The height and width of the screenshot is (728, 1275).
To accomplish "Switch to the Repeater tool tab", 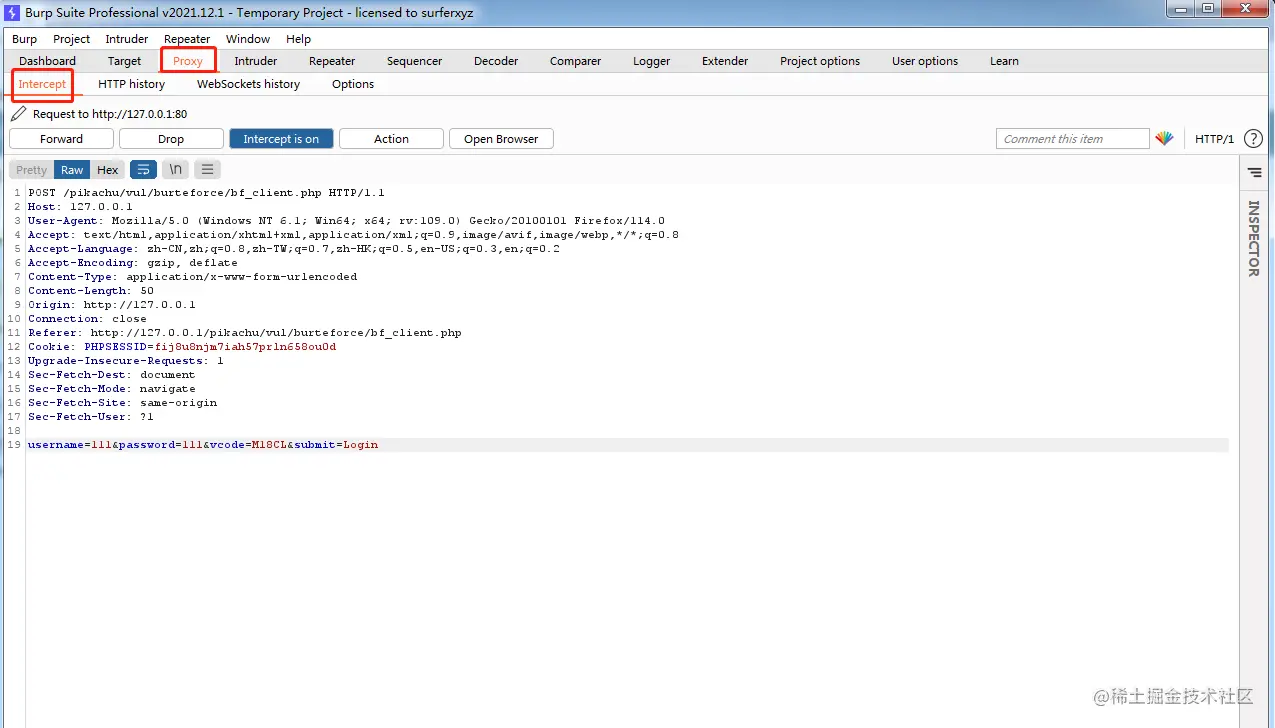I will 332,61.
